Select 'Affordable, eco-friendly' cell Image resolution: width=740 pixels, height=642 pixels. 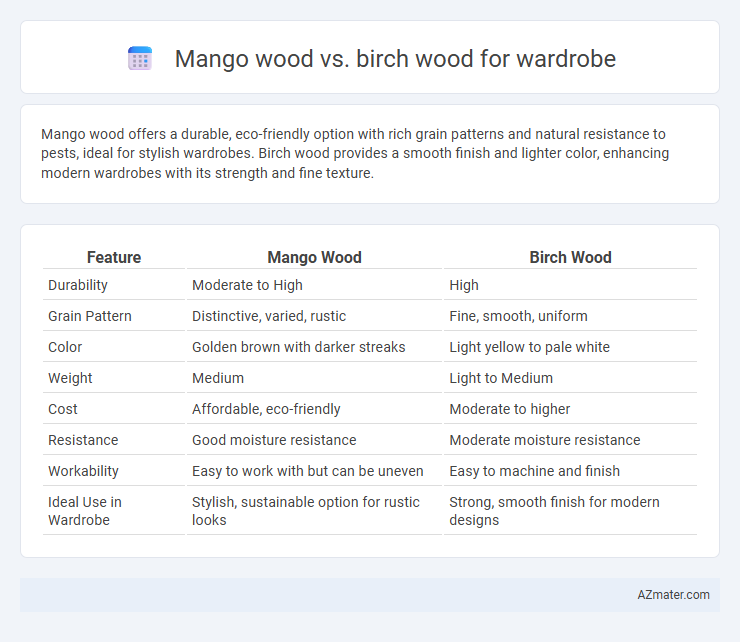click(x=266, y=409)
